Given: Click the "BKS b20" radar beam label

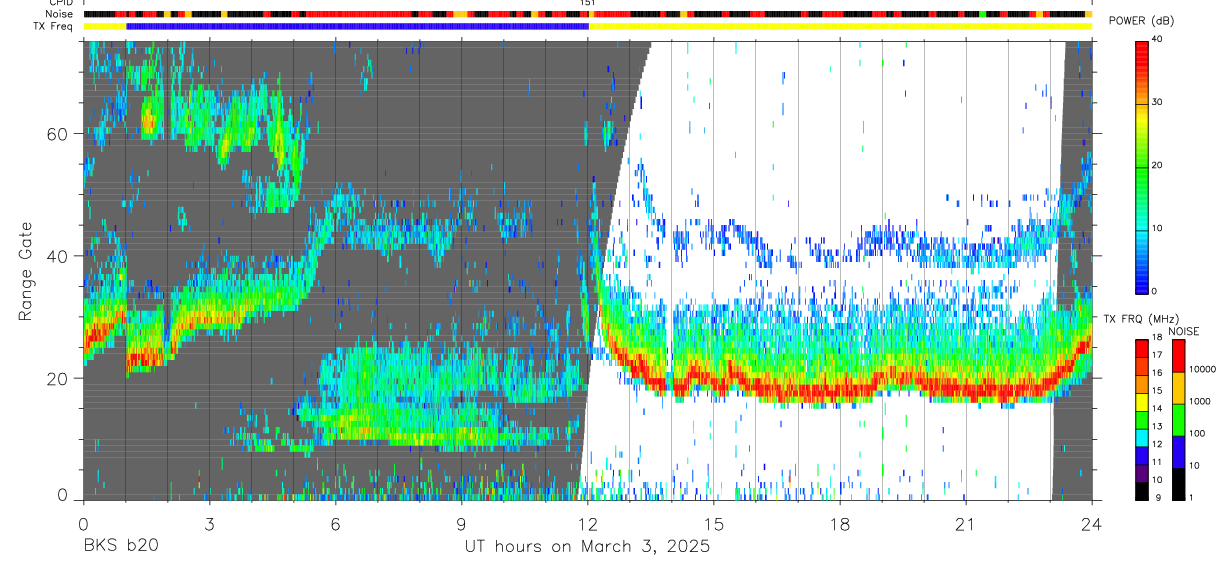Looking at the screenshot, I should pos(119,547).
